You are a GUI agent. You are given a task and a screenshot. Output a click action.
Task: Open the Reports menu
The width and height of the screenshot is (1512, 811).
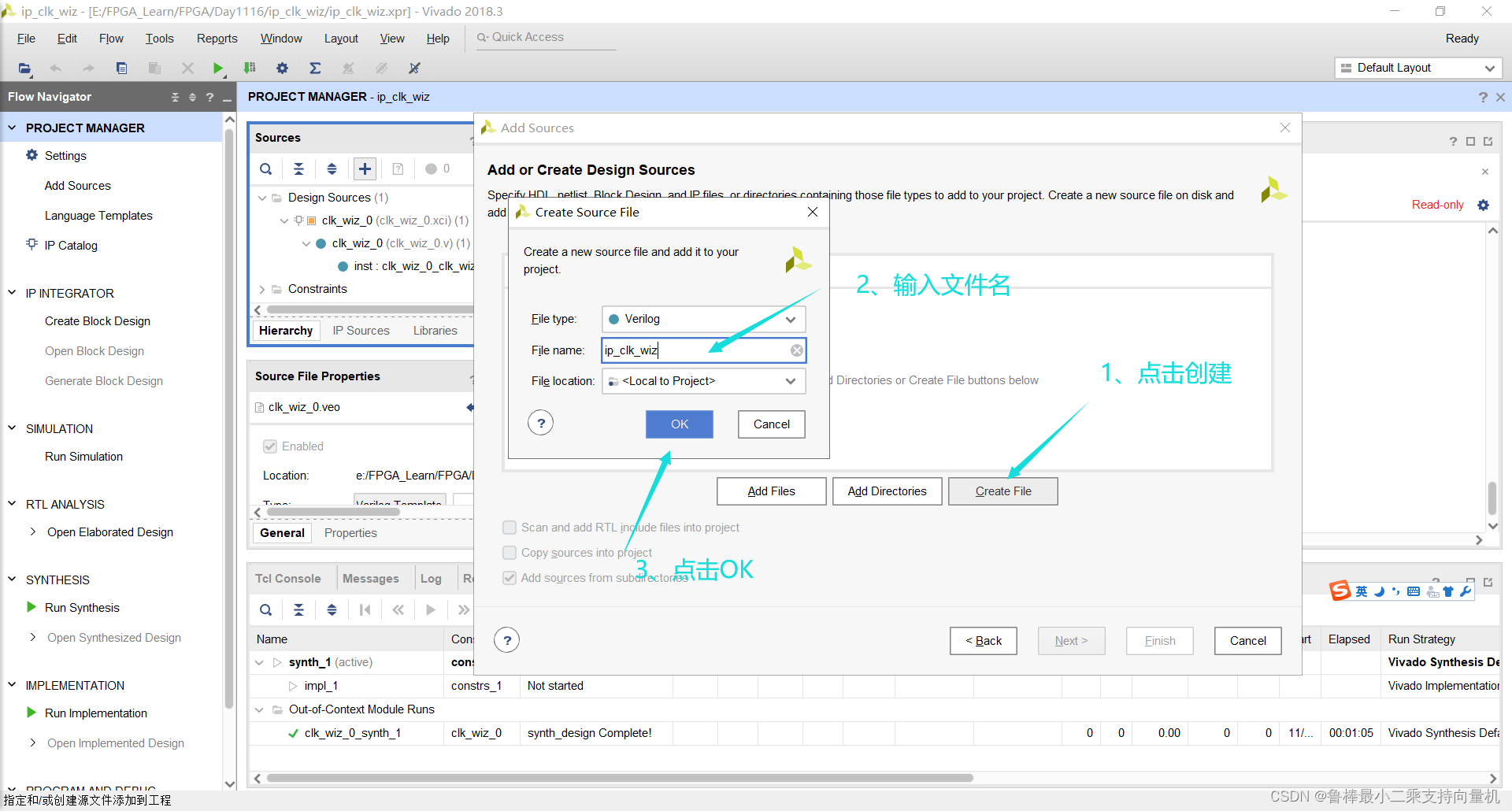(217, 39)
